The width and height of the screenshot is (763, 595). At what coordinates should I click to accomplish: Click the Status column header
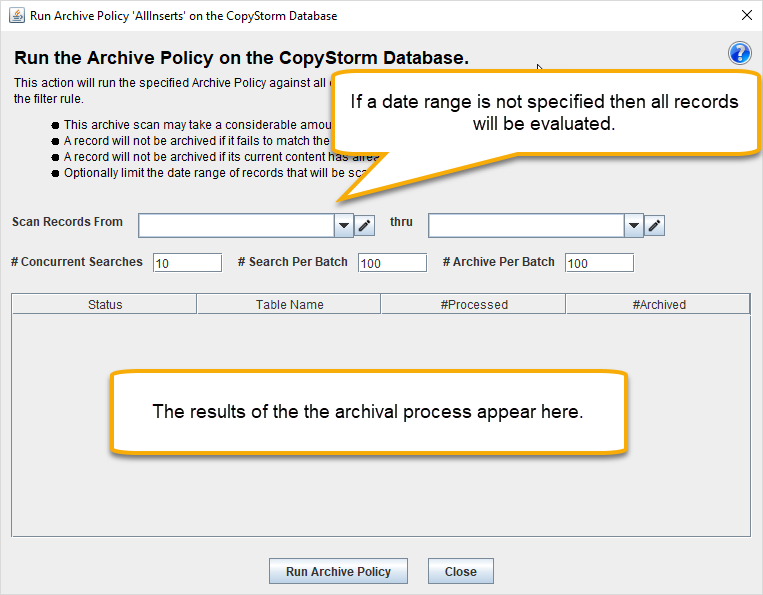click(x=105, y=305)
